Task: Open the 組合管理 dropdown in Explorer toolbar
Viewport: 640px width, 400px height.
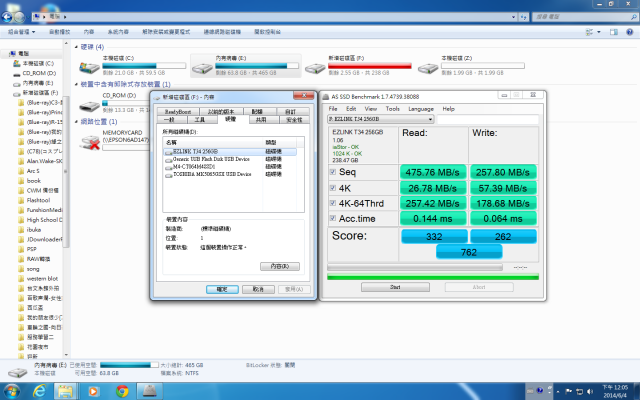Action: point(21,32)
